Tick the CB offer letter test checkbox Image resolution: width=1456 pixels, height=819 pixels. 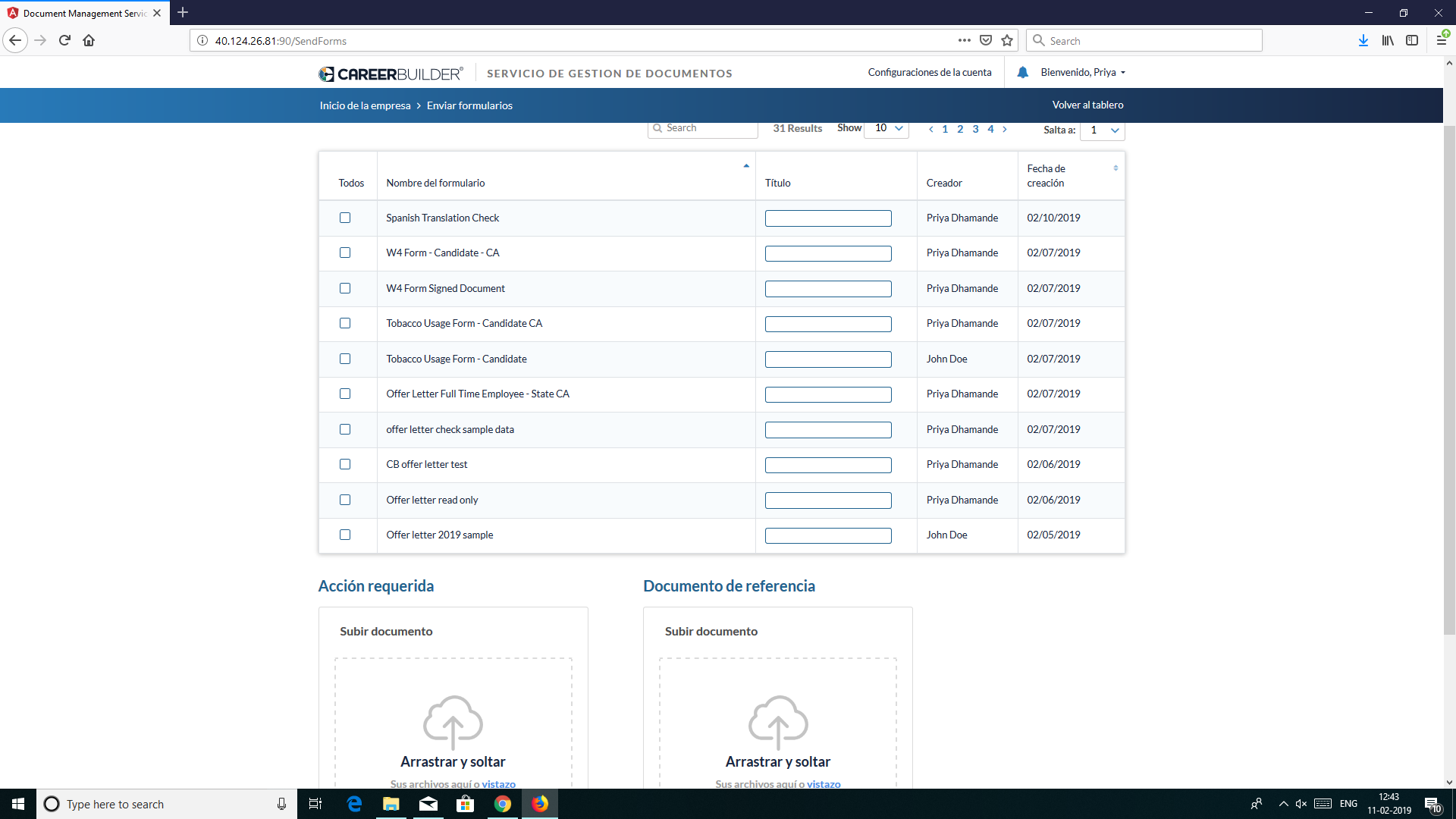(x=345, y=464)
